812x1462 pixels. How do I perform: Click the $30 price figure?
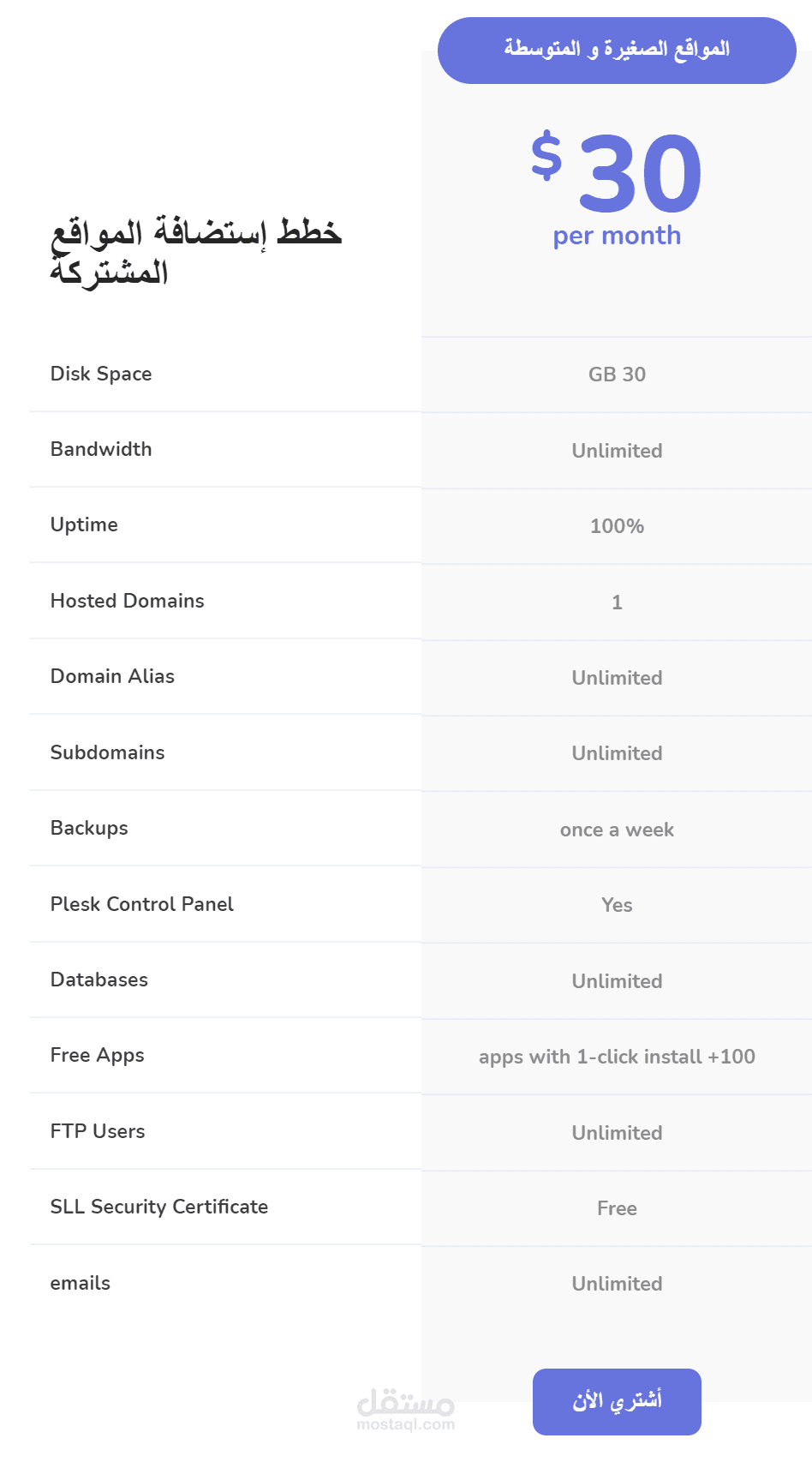coord(617,171)
